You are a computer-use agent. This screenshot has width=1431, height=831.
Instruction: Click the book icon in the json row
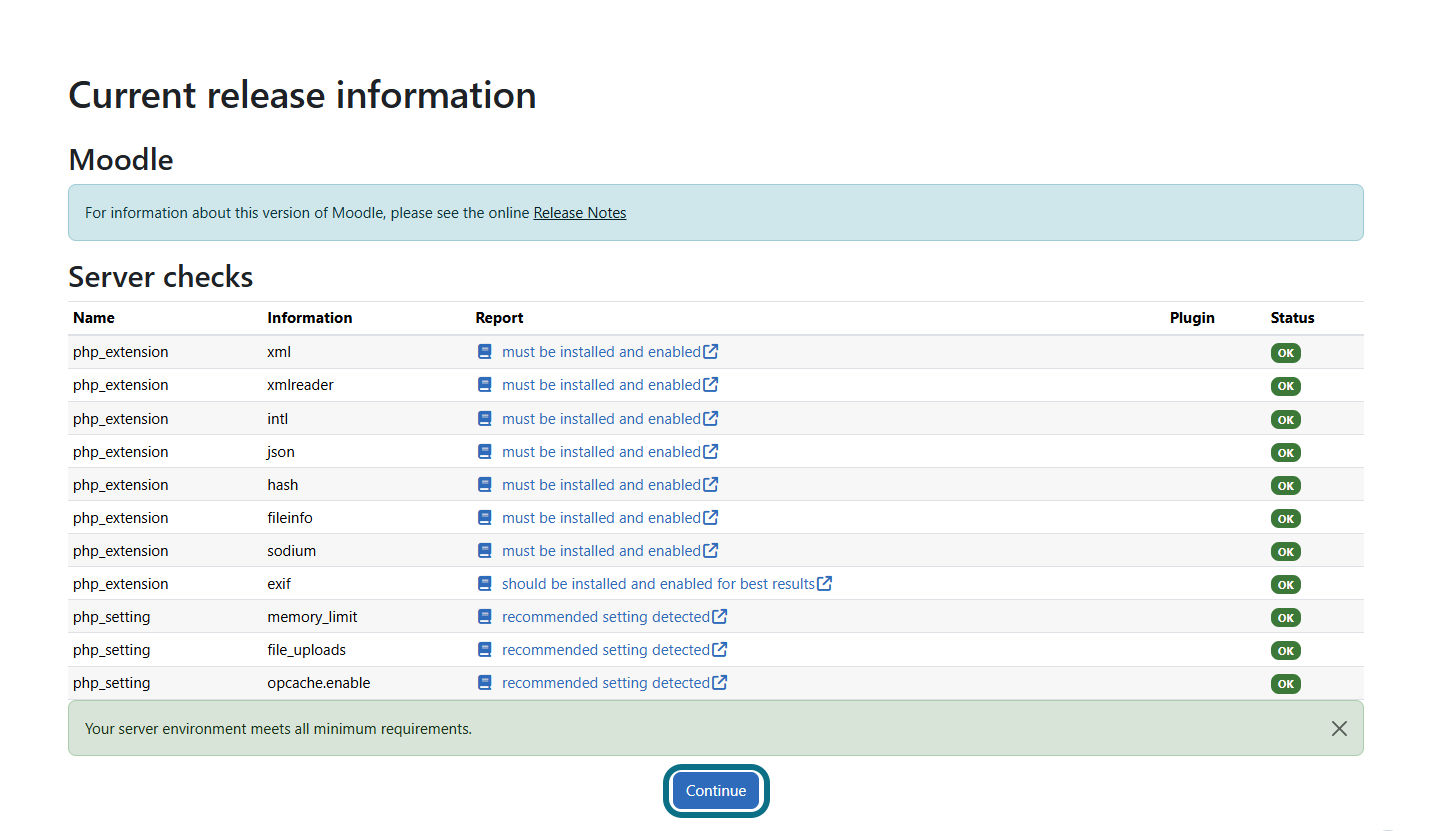tap(485, 451)
